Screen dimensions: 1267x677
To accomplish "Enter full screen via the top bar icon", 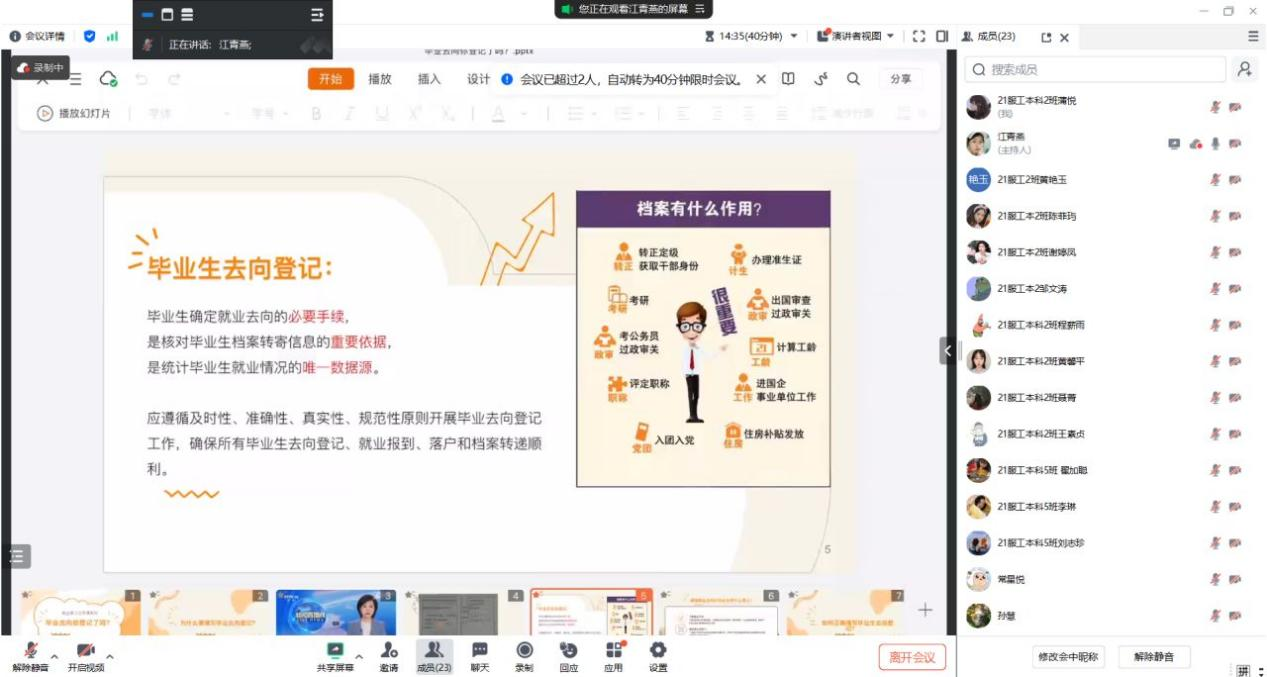I will [918, 36].
